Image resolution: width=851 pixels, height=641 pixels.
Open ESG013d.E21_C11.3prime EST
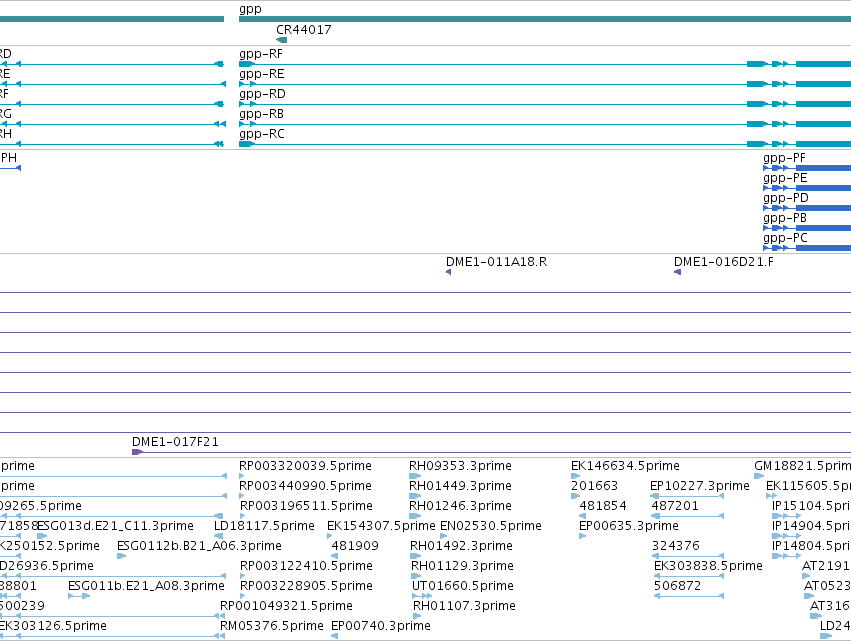coord(115,526)
